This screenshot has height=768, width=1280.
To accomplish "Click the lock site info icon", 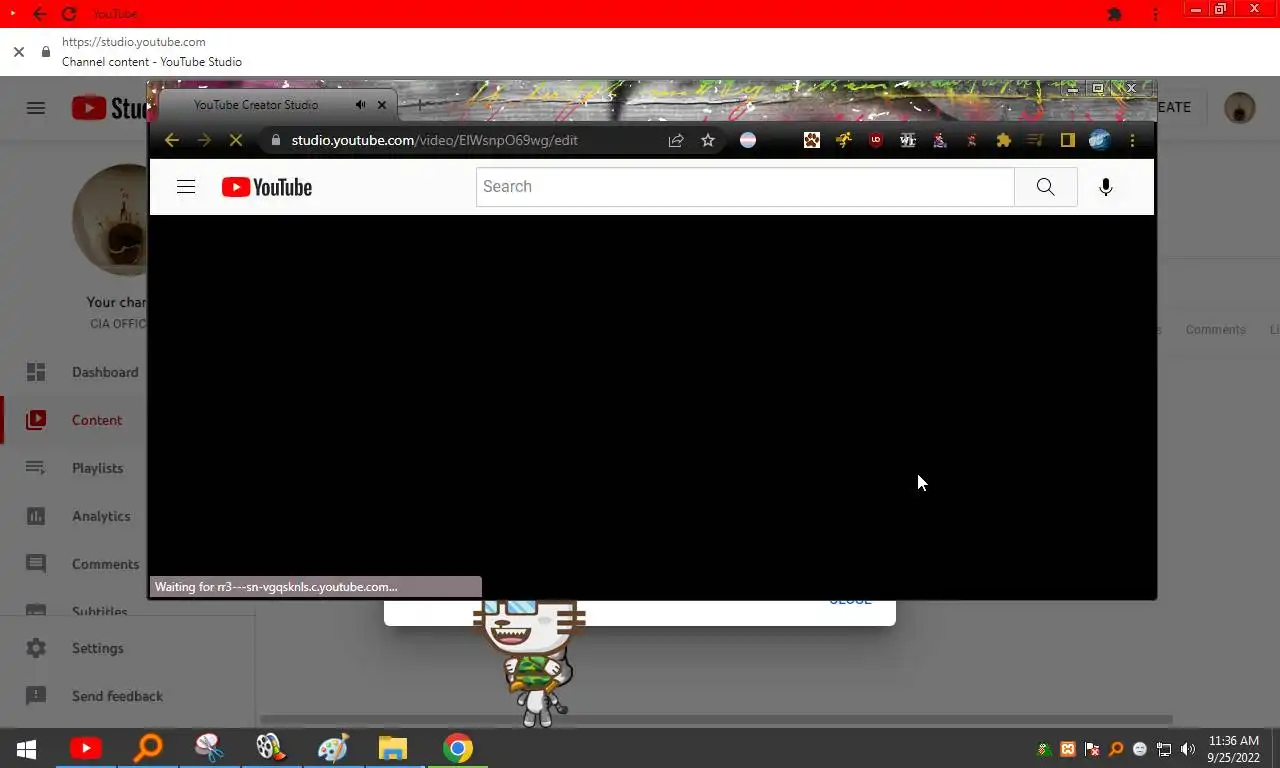I will [45, 51].
